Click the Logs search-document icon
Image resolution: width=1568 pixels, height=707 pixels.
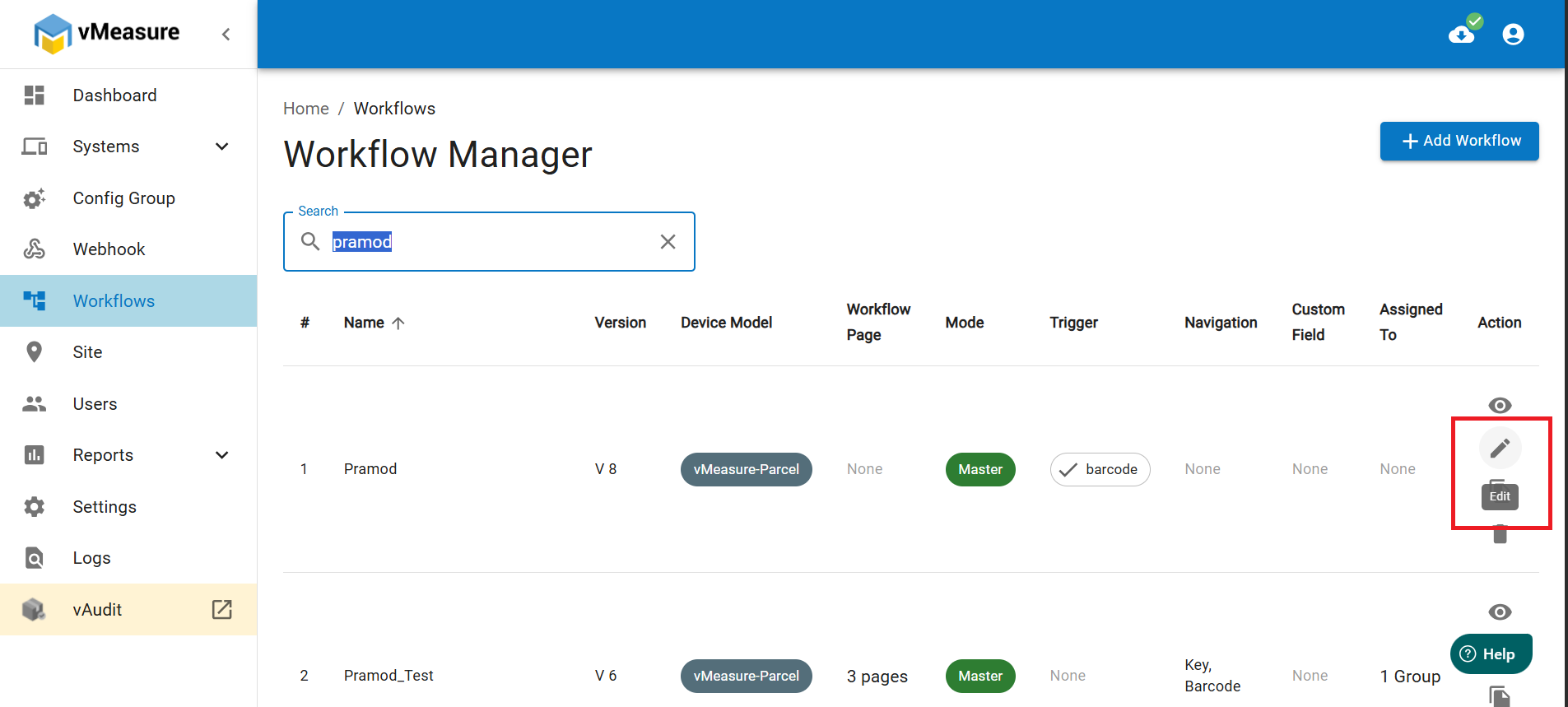[x=34, y=558]
